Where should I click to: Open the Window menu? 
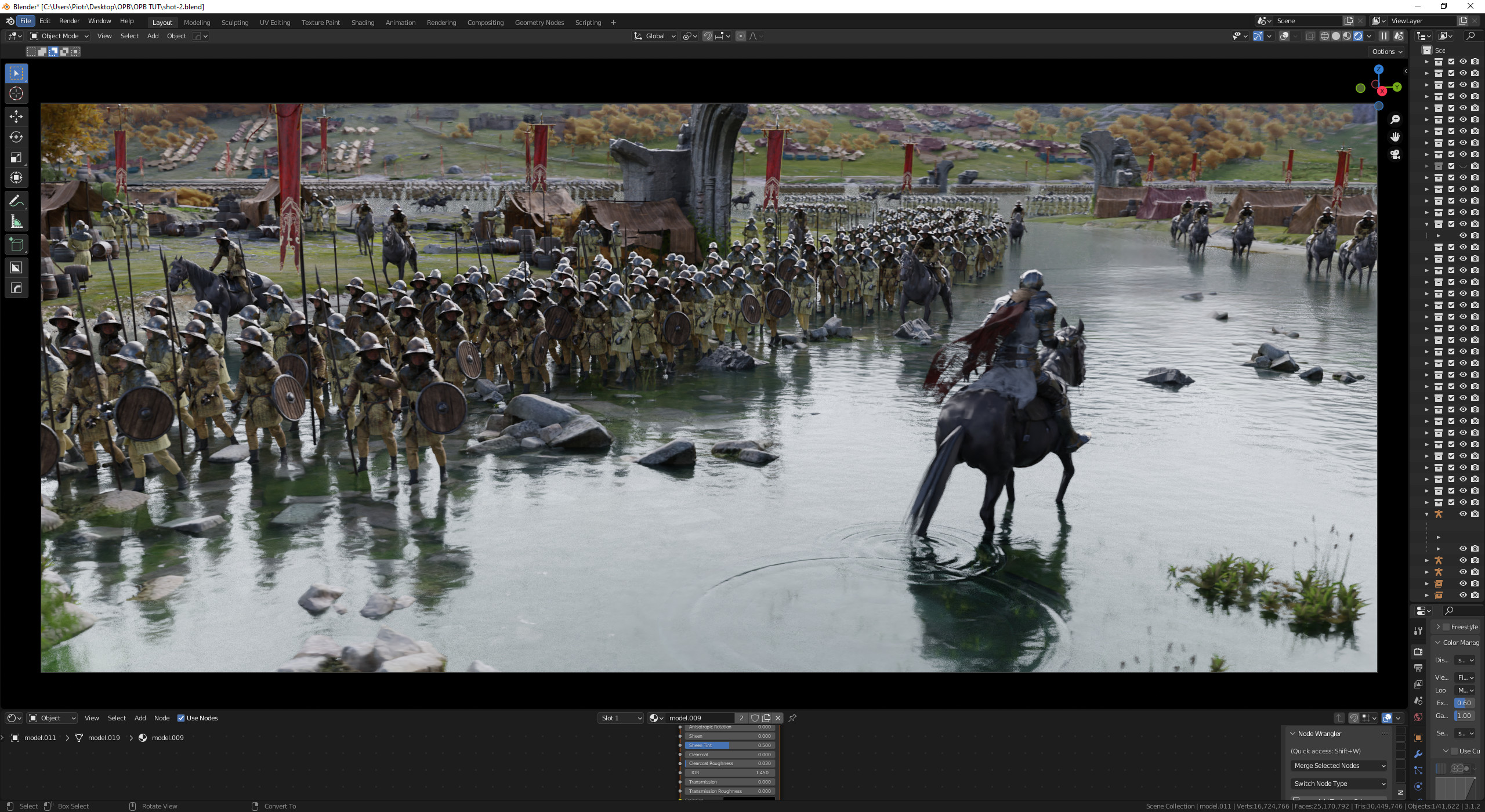click(99, 21)
